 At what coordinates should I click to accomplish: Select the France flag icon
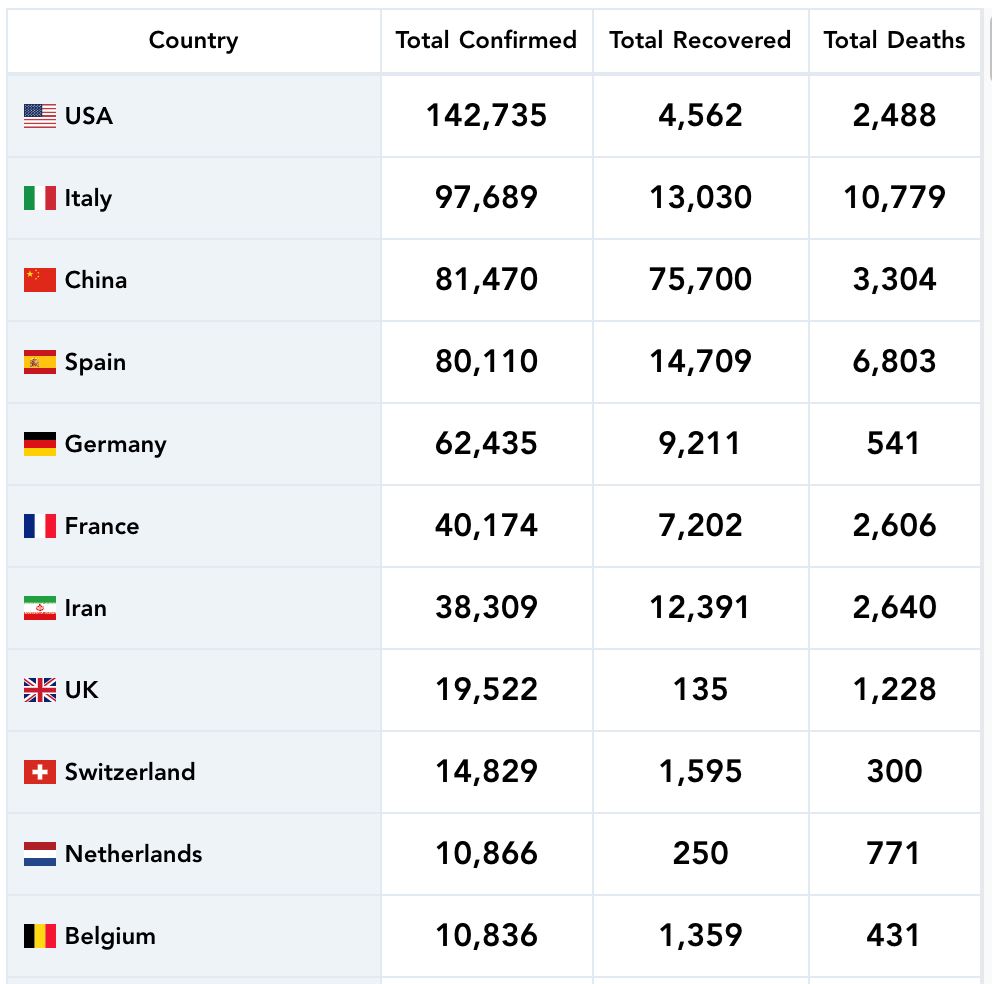[x=40, y=526]
